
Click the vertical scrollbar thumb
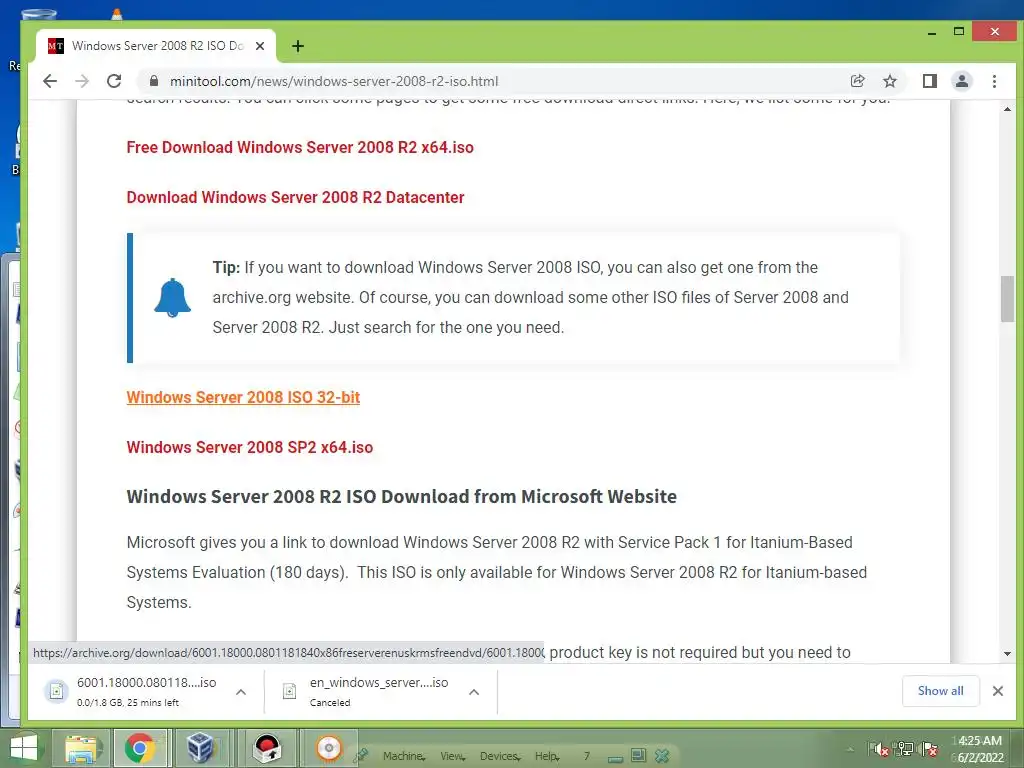1007,299
